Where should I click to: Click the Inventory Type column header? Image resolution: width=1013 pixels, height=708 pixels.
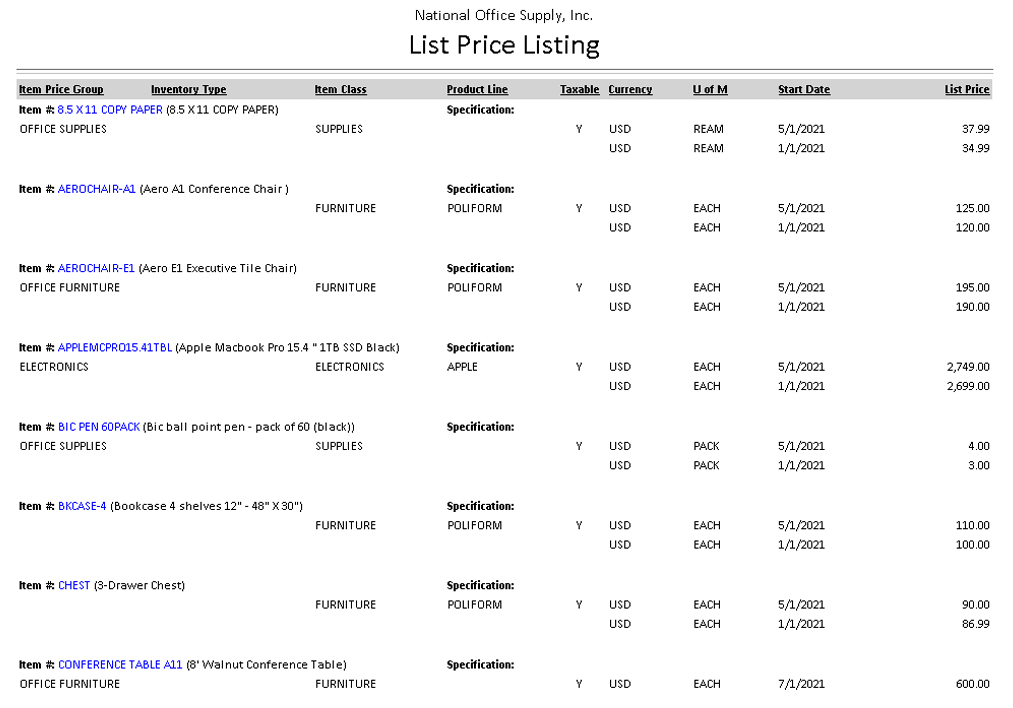(x=188, y=90)
